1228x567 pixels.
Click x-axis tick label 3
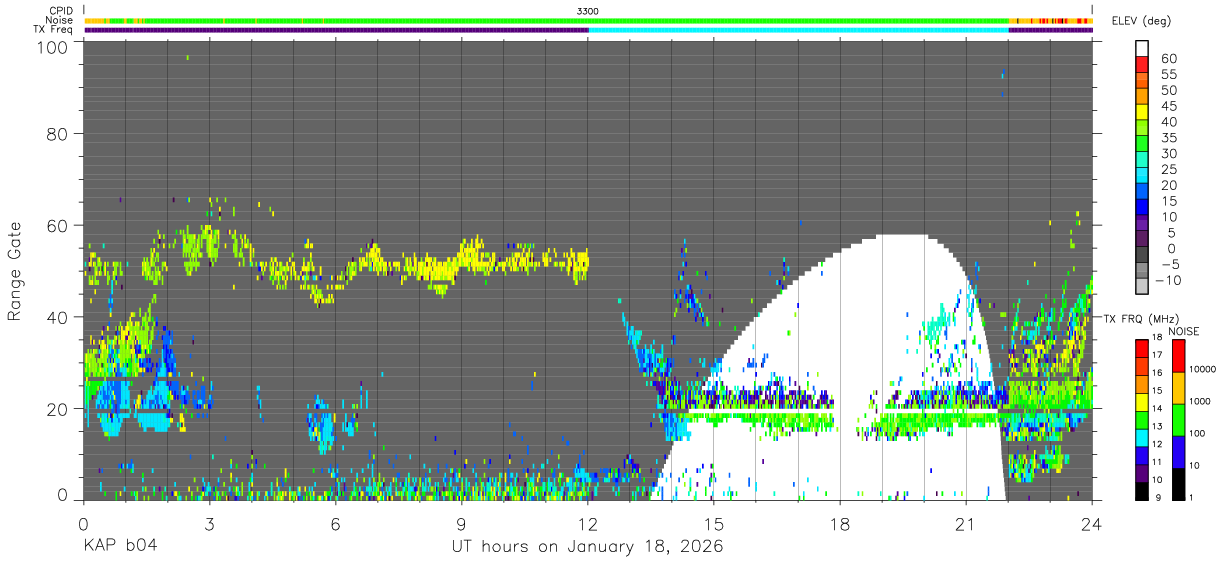click(209, 523)
